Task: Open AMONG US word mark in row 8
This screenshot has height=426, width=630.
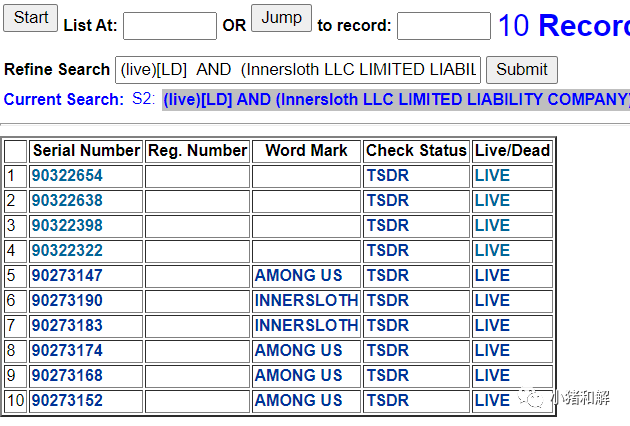Action: pos(299,350)
